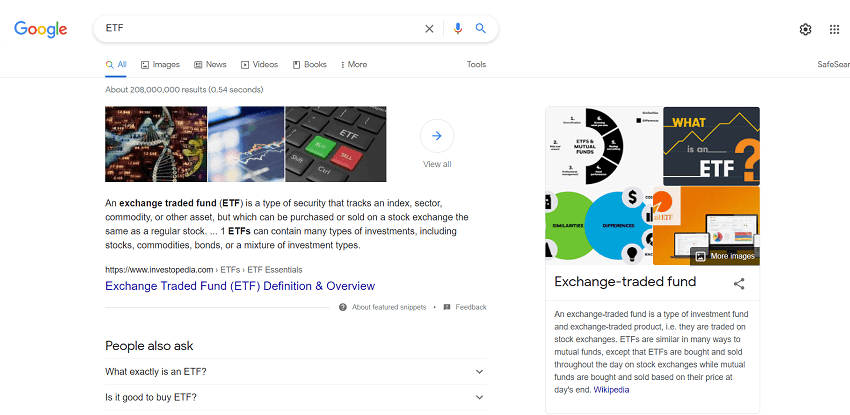The height and width of the screenshot is (415, 850).
Task: Submit search using the magnifier icon
Action: (481, 29)
